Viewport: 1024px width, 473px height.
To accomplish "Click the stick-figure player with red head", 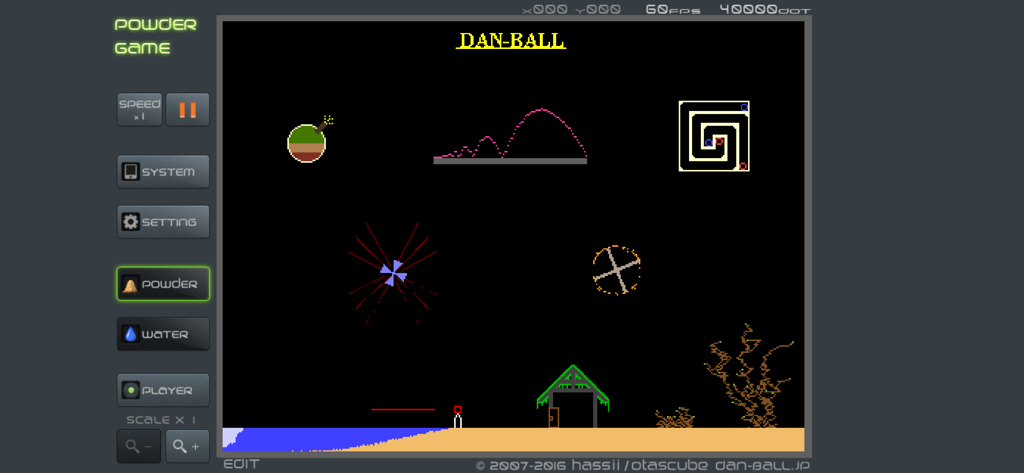I will tap(458, 417).
